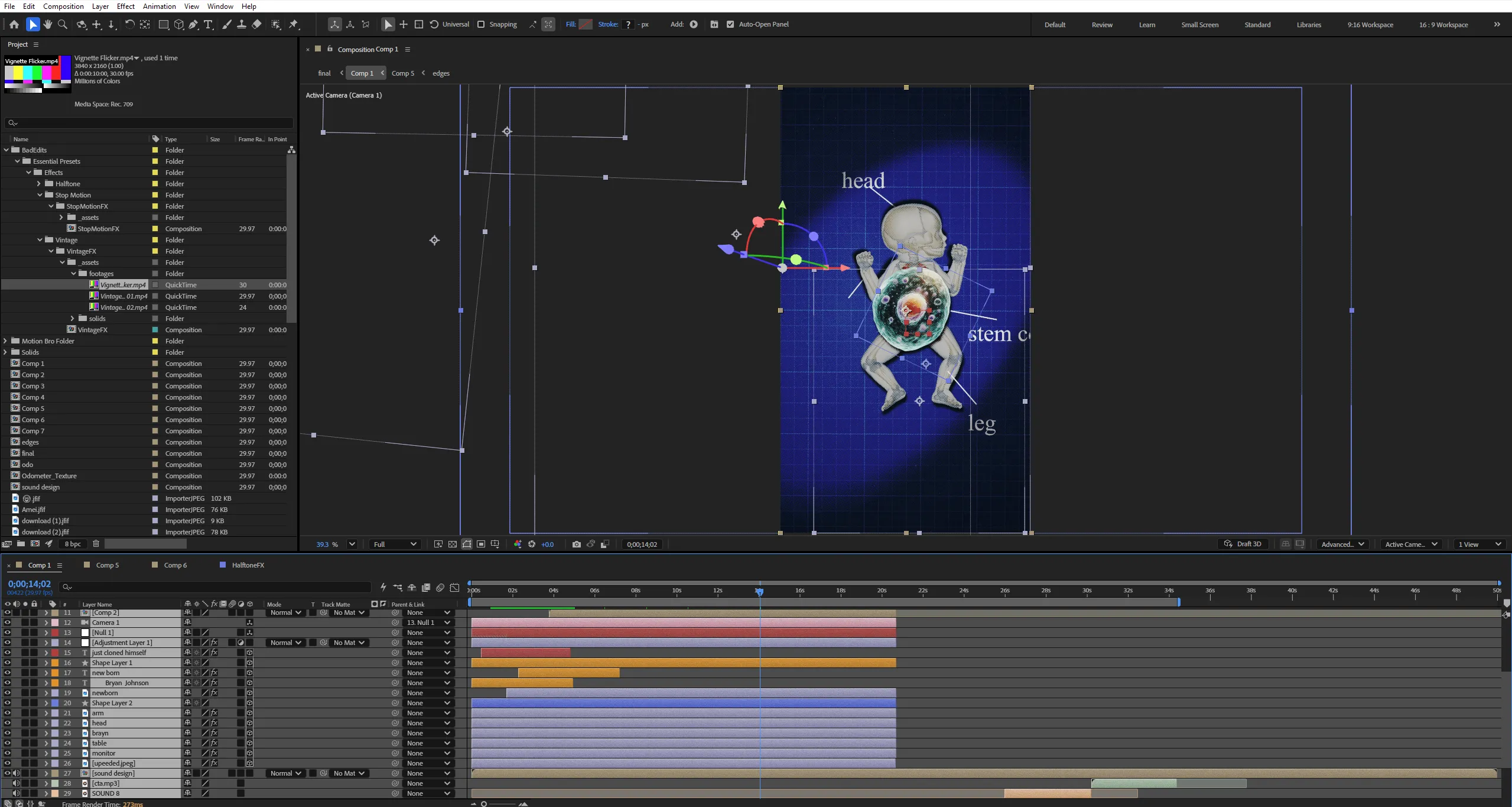Navigate to Comp 5 in the breadcrumb
This screenshot has width=1512, height=807.
pyautogui.click(x=403, y=73)
